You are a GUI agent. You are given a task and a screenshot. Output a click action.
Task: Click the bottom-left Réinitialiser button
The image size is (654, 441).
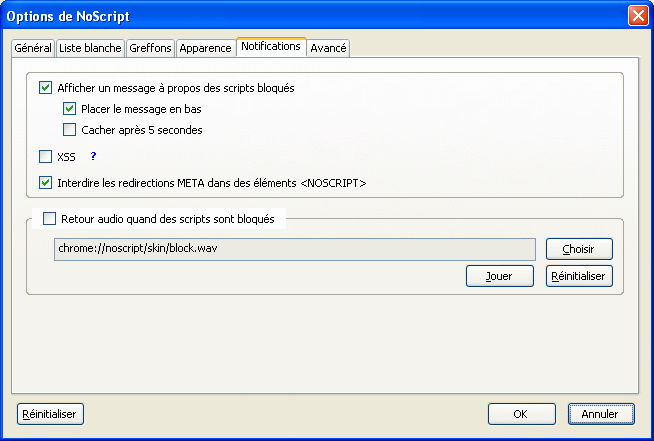(50, 414)
